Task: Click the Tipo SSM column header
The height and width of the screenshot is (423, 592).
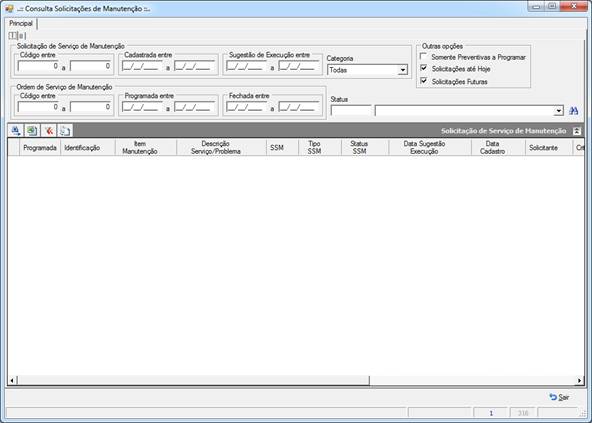Action: point(320,147)
